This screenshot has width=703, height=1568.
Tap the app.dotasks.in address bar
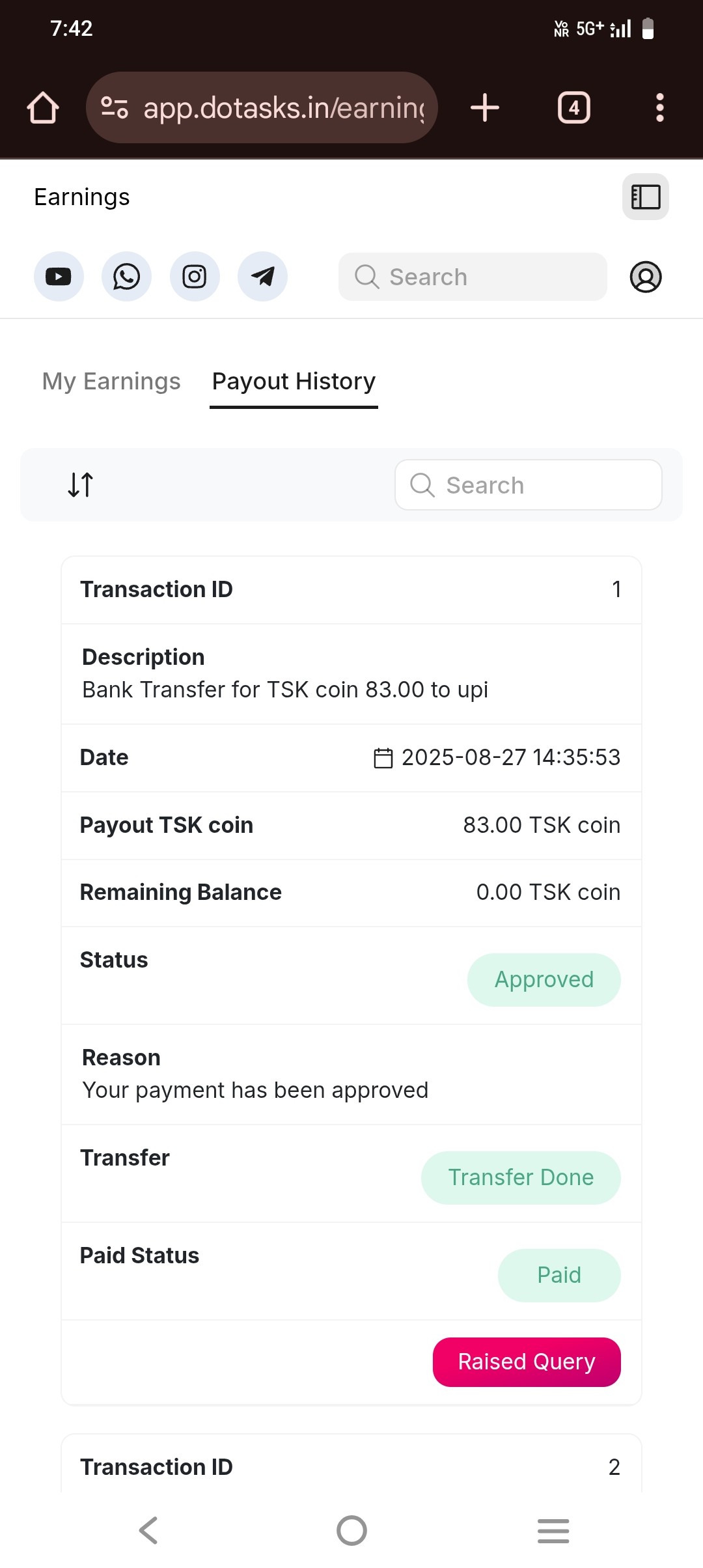284,107
